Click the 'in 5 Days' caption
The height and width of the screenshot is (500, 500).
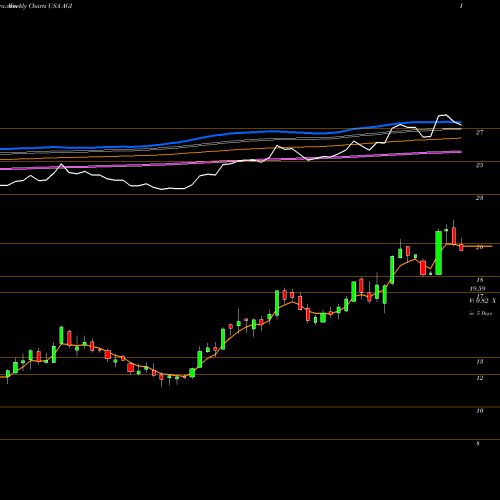click(480, 313)
